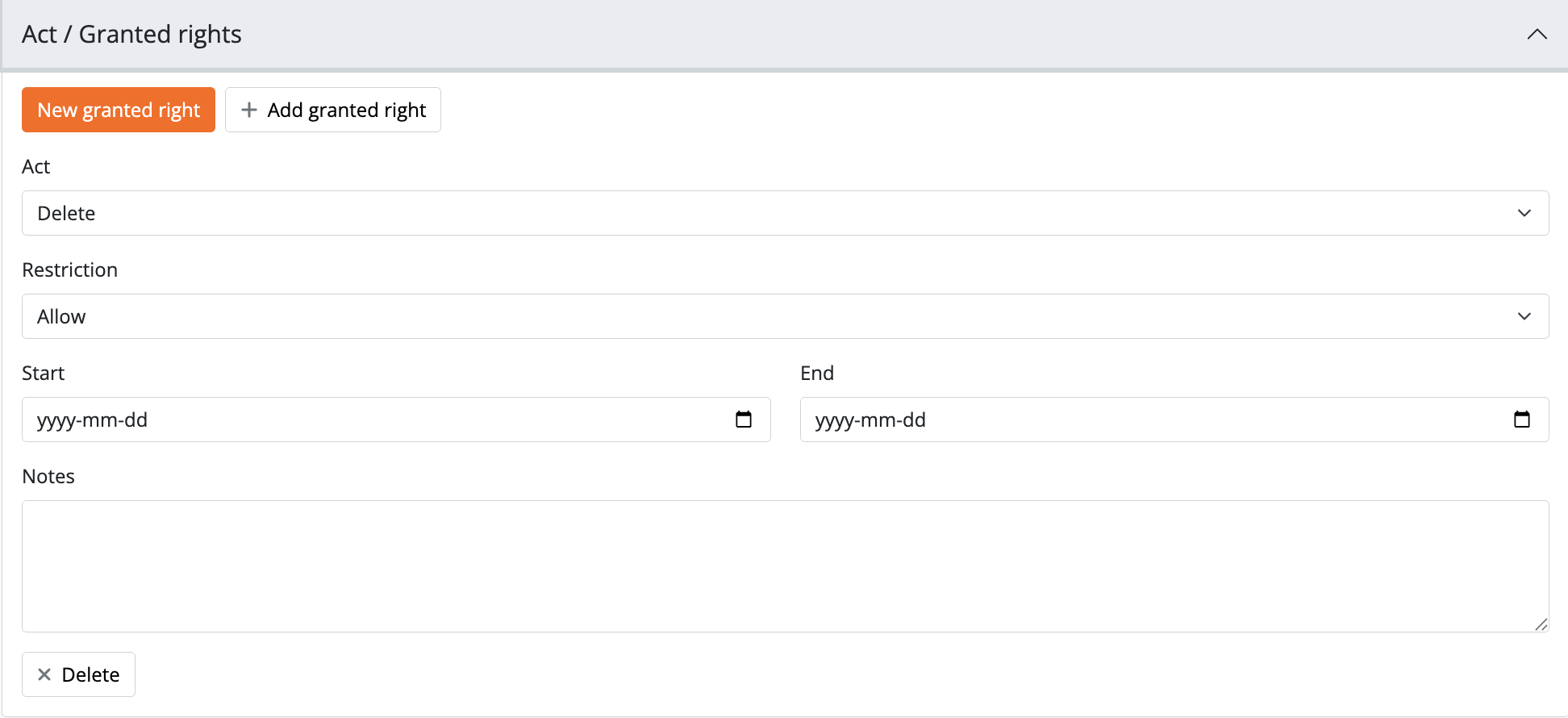Click the Notes field label
1568x718 pixels.
coord(48,476)
